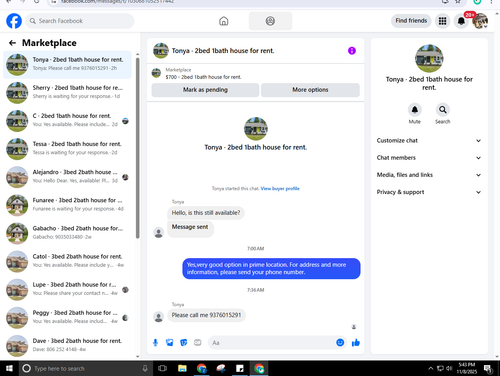This screenshot has height=376, width=500.
Task: Click the $700 listing thumbnail in the Marketplace banner
Action: click(156, 73)
